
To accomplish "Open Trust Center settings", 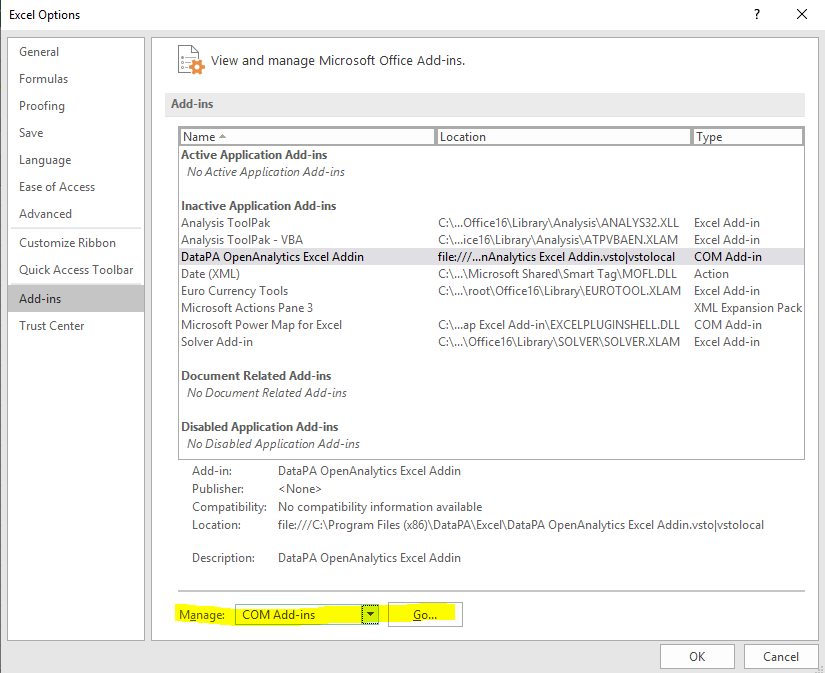I will pyautogui.click(x=76, y=326).
